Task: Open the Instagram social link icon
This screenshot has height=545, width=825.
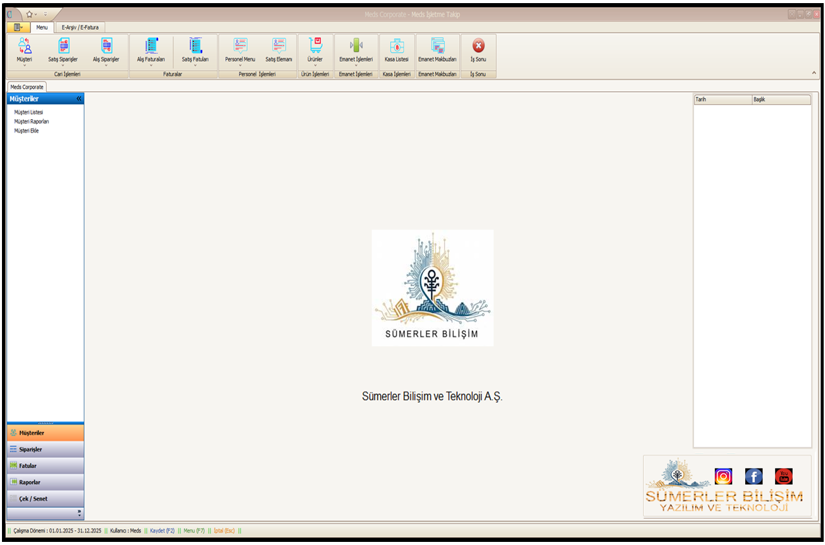Action: pyautogui.click(x=723, y=476)
